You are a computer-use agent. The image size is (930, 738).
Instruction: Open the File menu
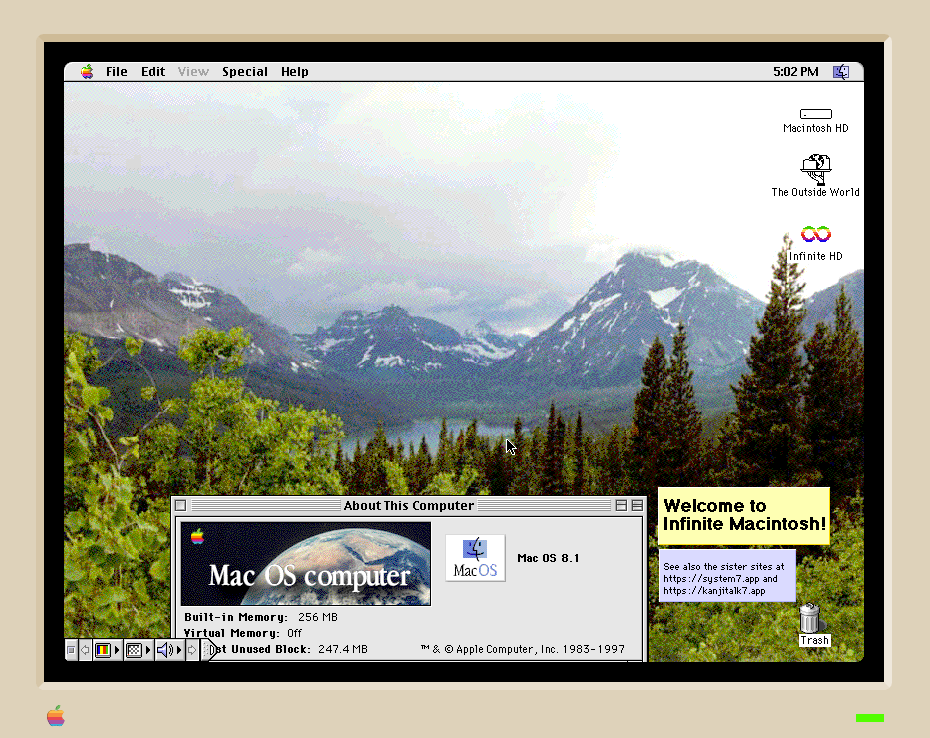117,72
